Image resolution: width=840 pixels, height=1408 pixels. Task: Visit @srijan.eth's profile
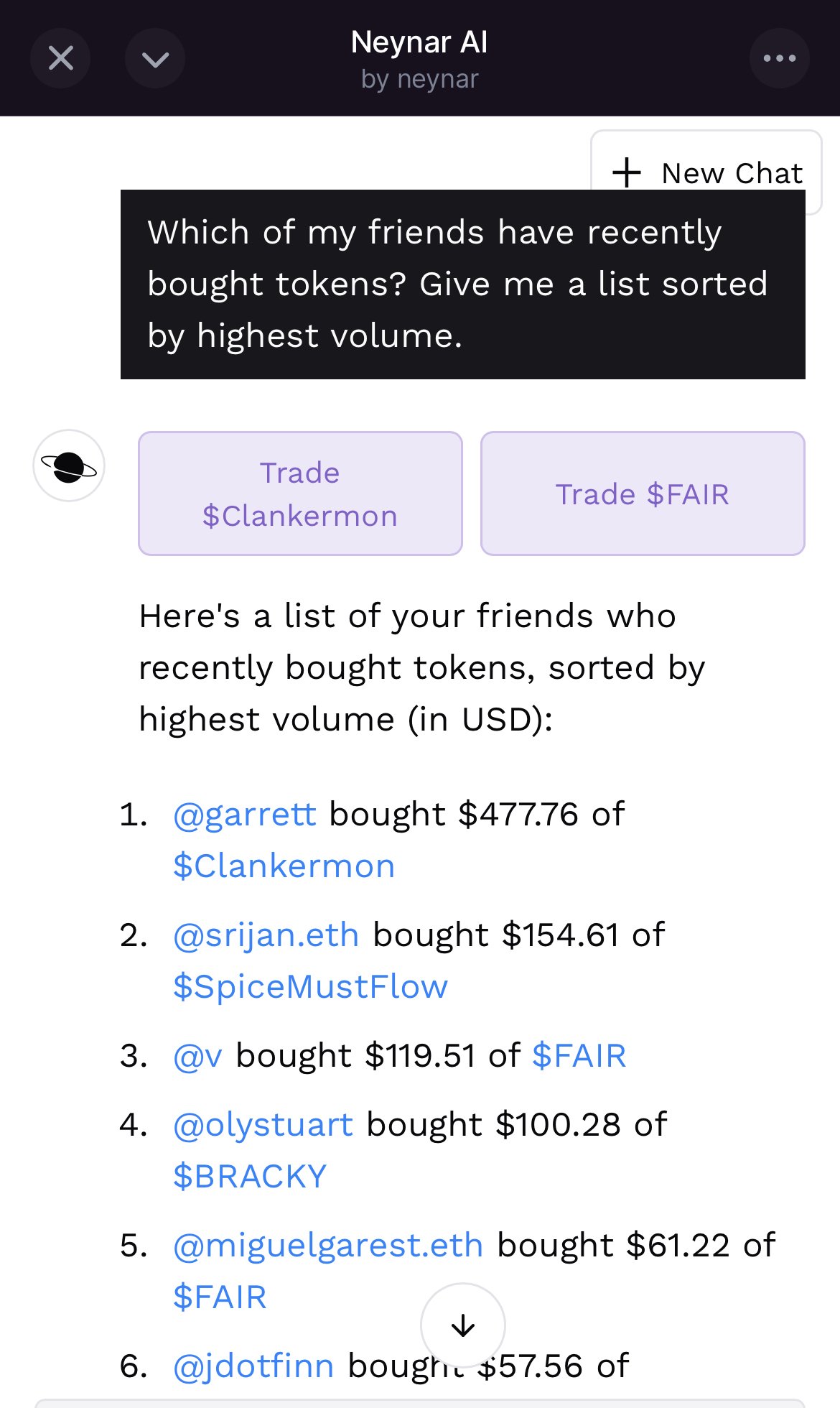coord(266,935)
